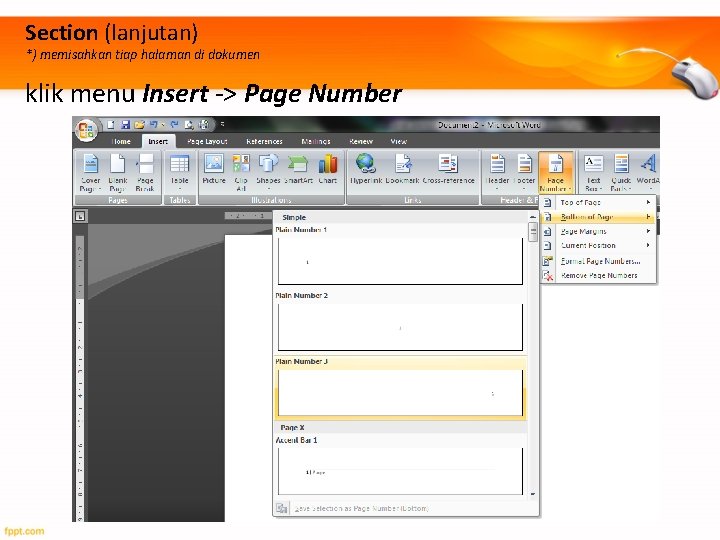This screenshot has height=540, width=720.
Task: Click the New document icon in quick access toolbar
Action: pyautogui.click(x=111, y=124)
